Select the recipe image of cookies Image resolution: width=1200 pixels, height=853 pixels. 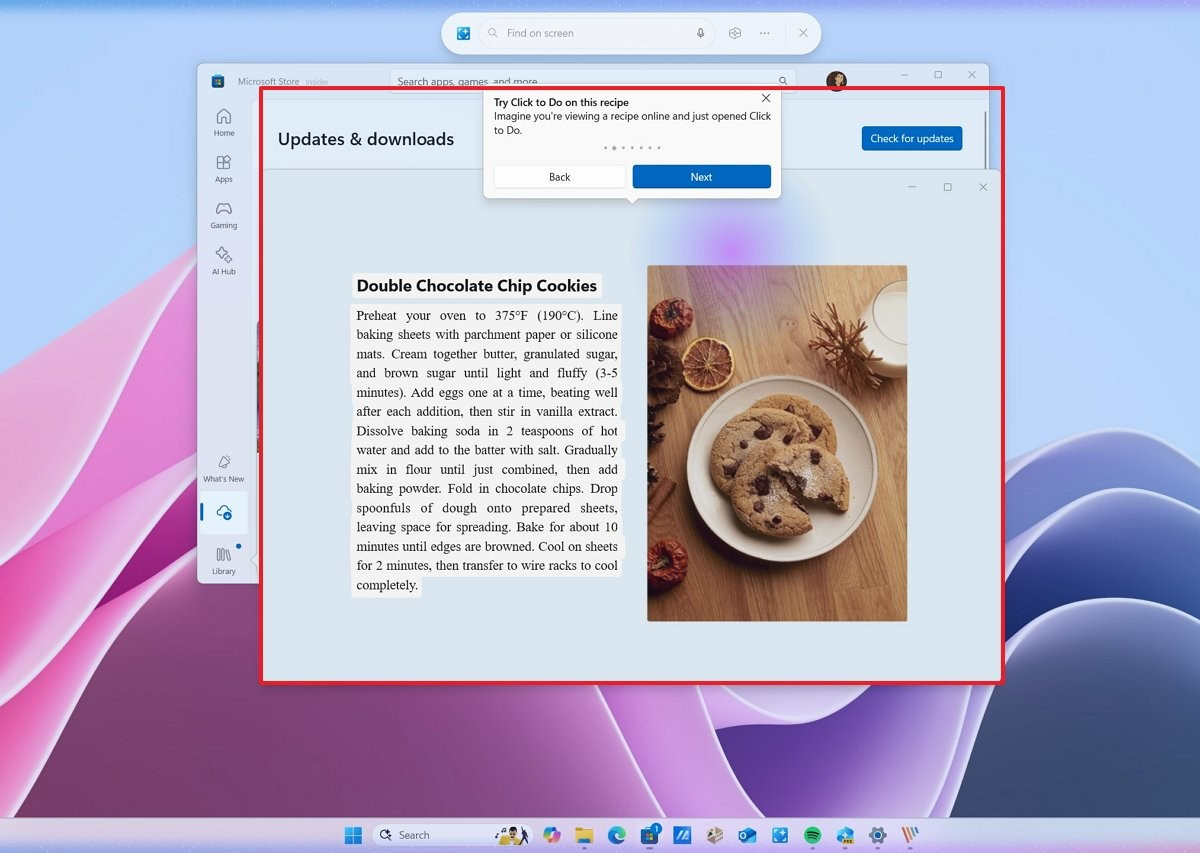click(776, 442)
